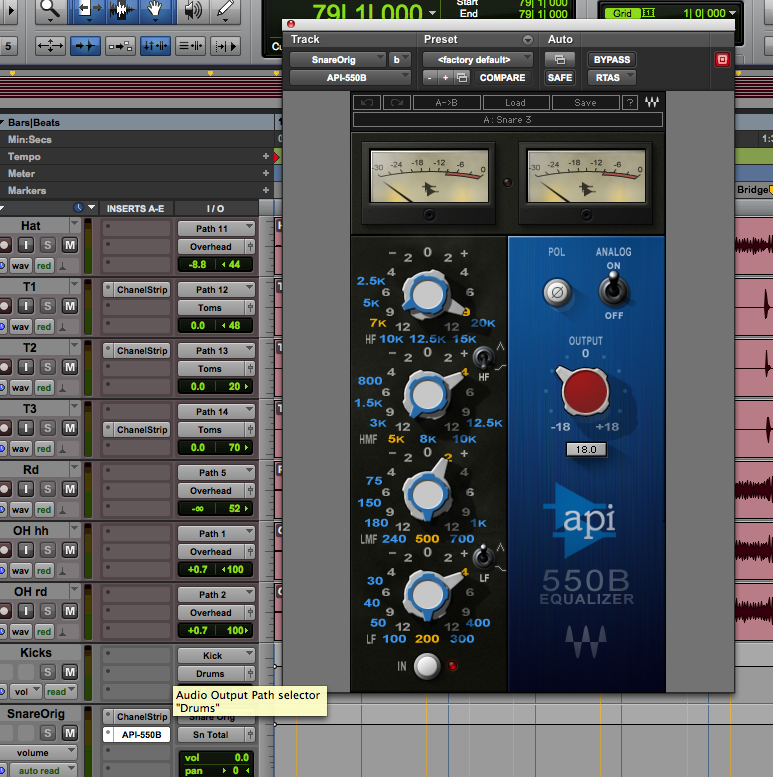Enable input monitoring on T2 track
The height and width of the screenshot is (777, 773).
point(26,367)
